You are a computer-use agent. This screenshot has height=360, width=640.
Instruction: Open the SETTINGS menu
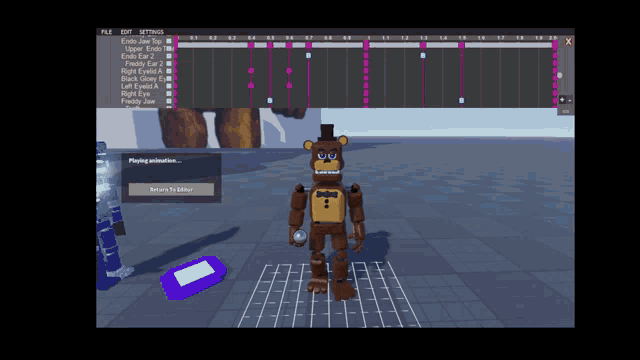(151, 32)
